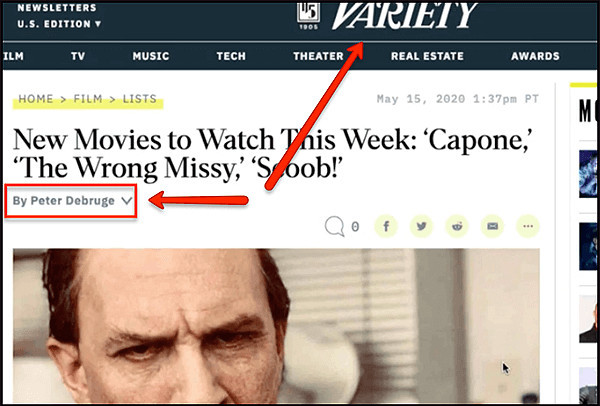Select the Tech navigation item
600x406 pixels.
(231, 56)
